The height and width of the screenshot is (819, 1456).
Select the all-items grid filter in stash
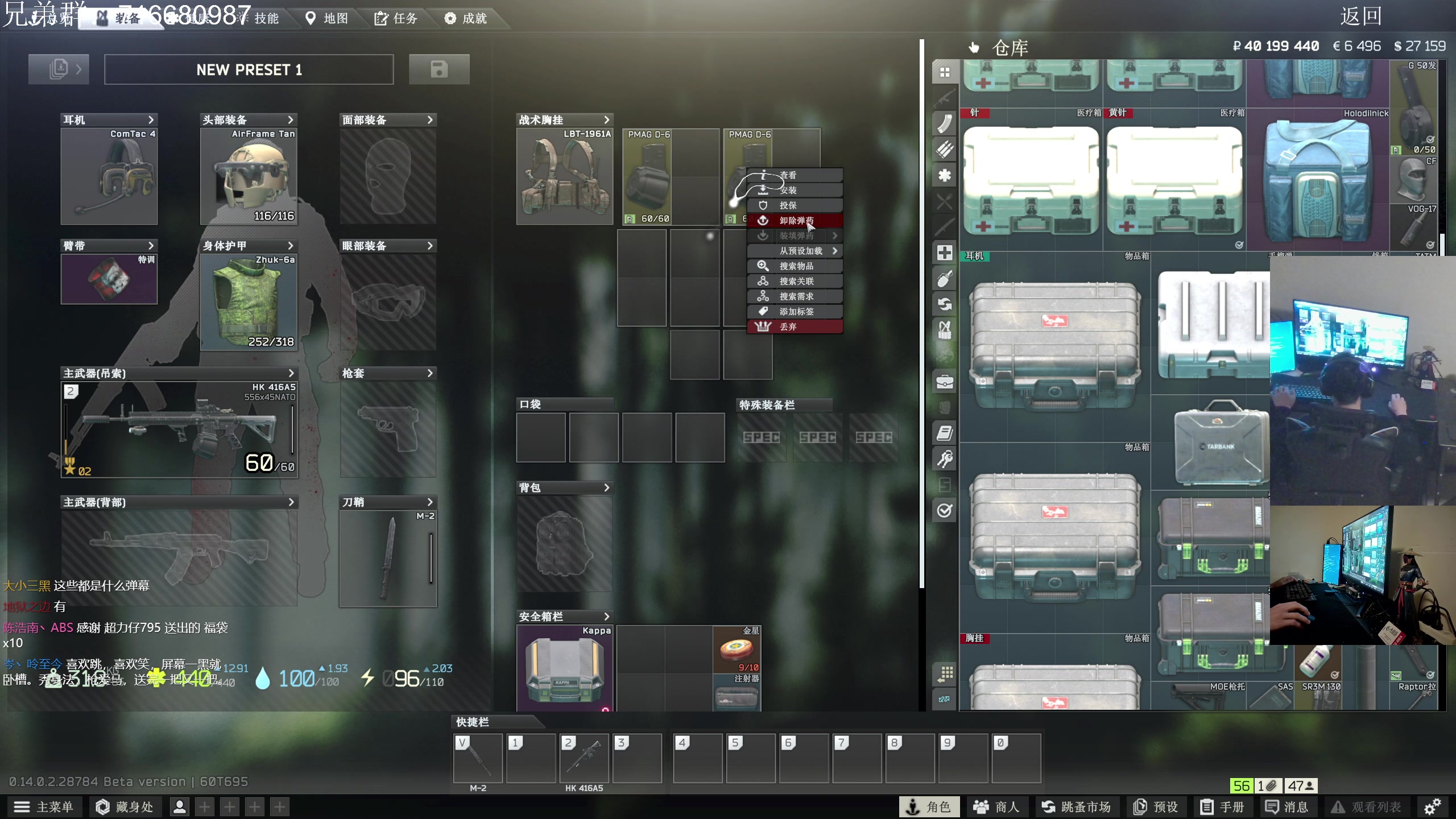945,72
